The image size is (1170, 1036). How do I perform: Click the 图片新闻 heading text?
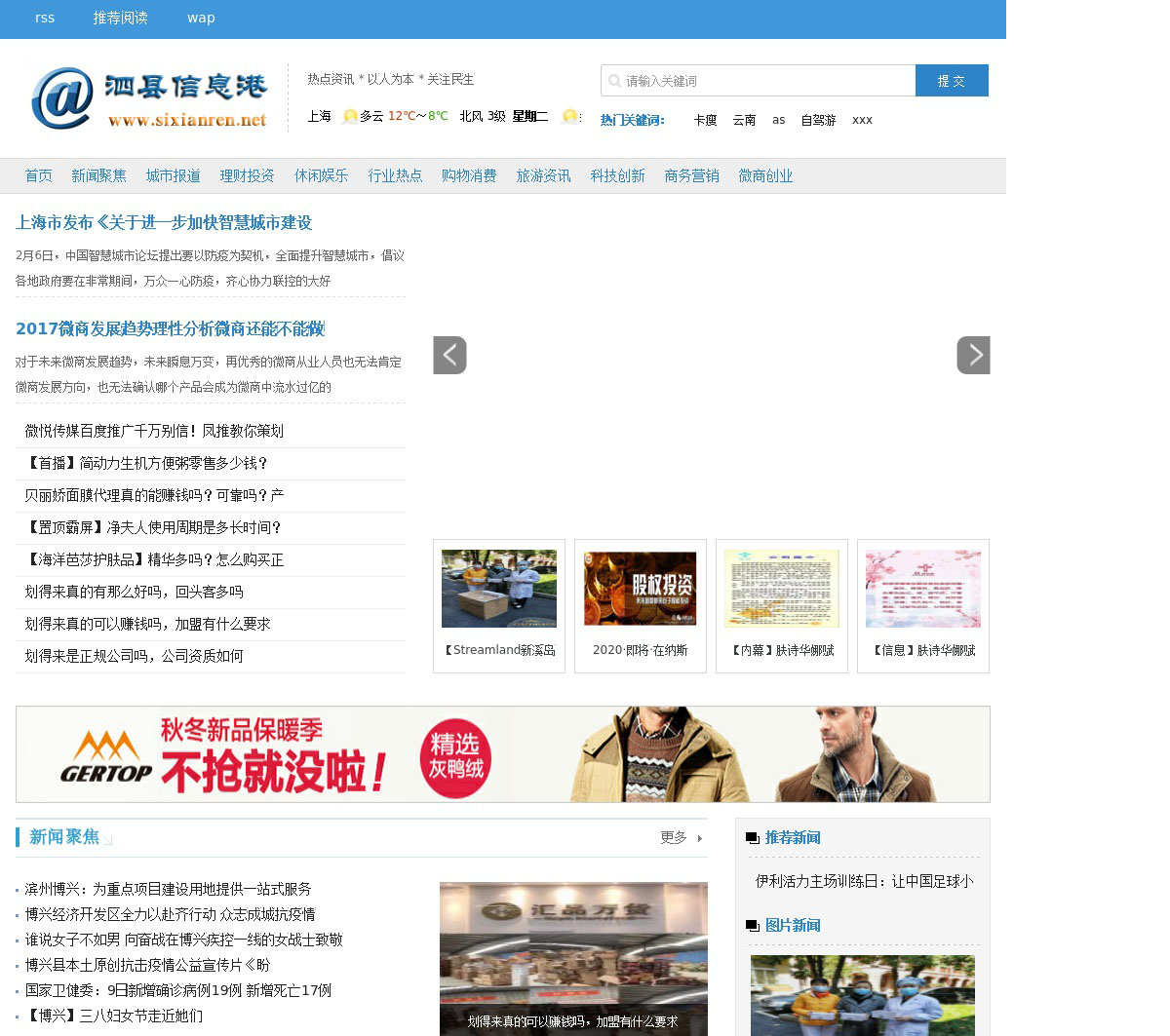click(x=793, y=926)
